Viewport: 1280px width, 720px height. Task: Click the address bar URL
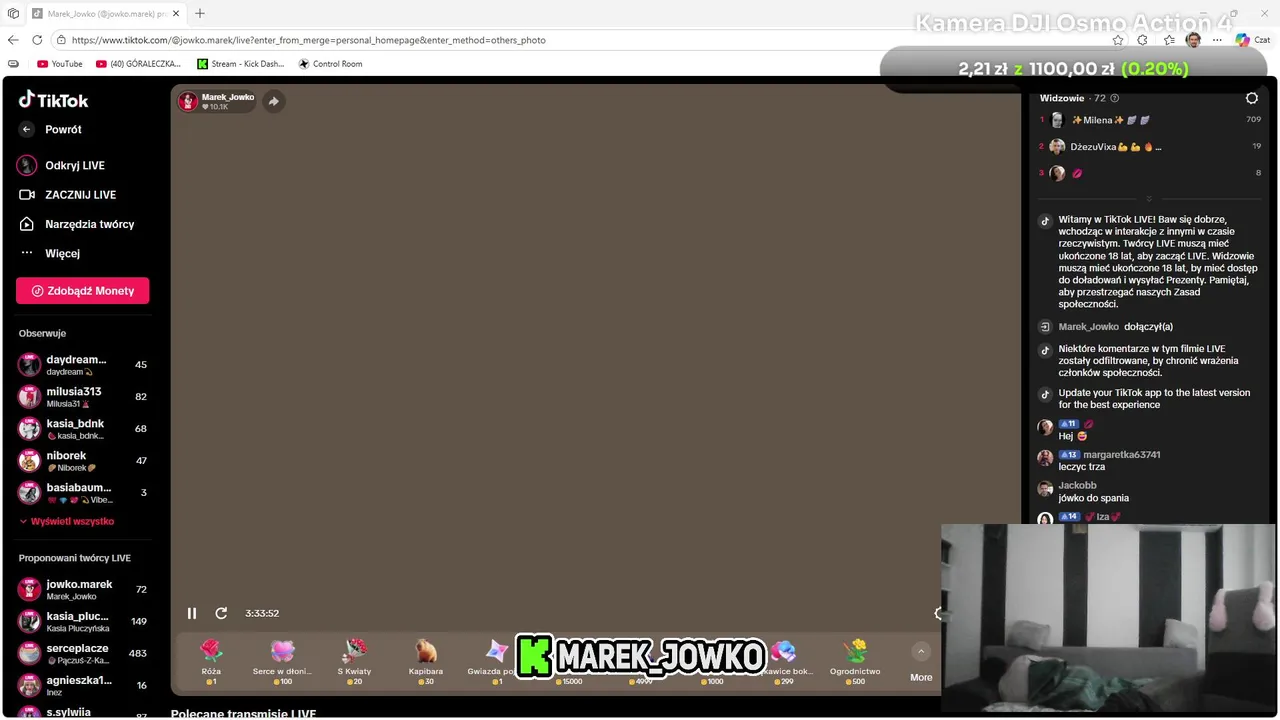[x=309, y=40]
